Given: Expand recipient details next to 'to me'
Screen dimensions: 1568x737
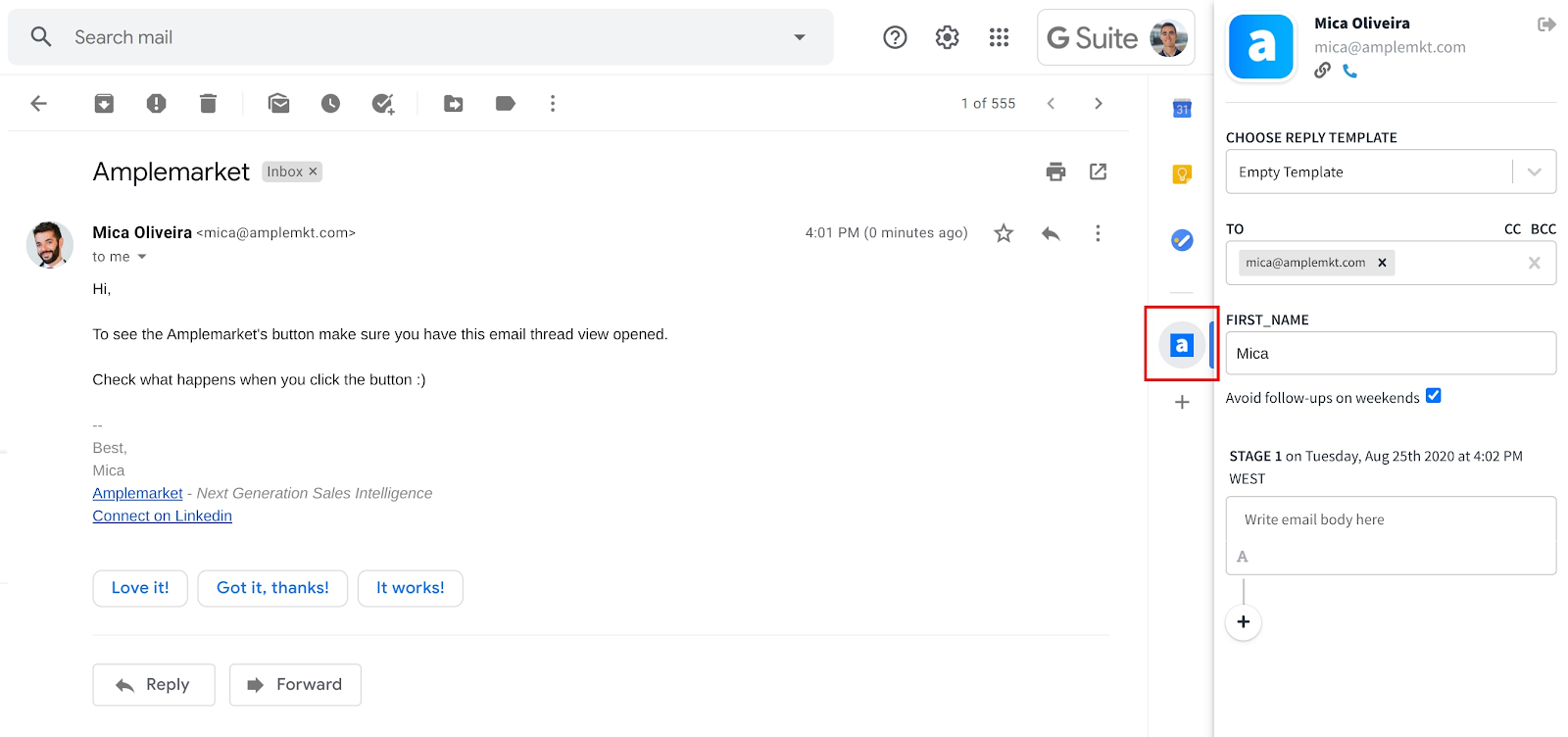Looking at the screenshot, I should click(141, 257).
